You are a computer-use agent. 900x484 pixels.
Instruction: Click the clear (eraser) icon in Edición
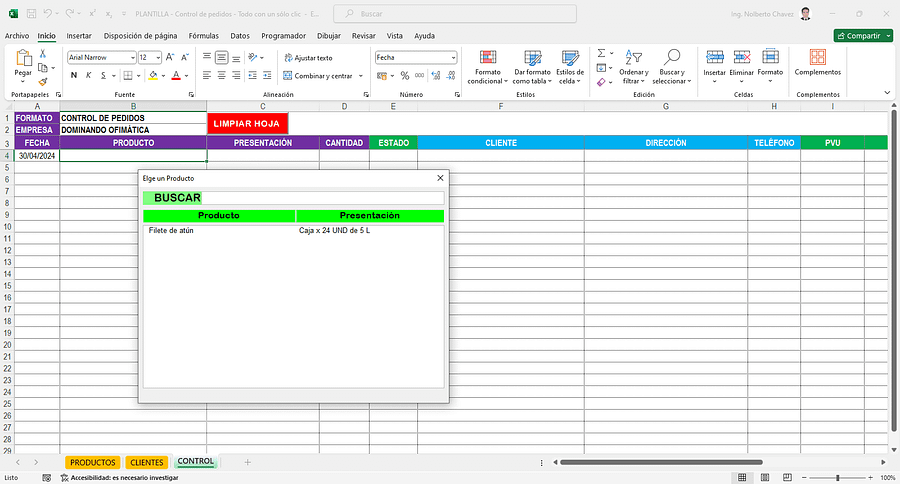click(x=601, y=82)
